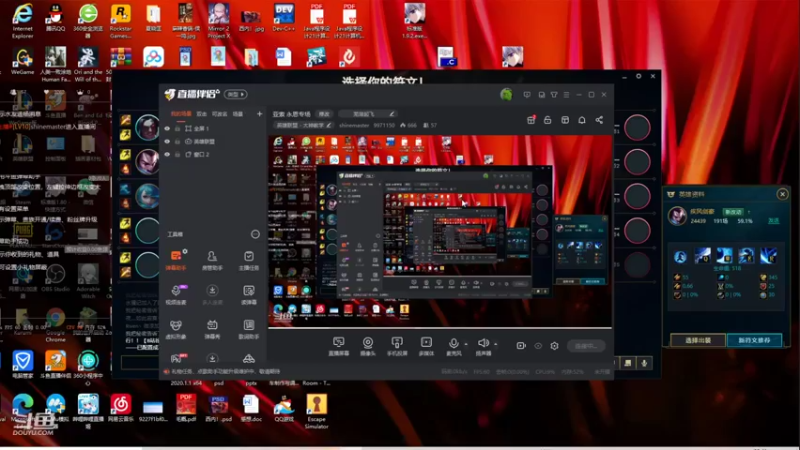Toggle visibility of the 英雄联盟 source

coord(167,141)
